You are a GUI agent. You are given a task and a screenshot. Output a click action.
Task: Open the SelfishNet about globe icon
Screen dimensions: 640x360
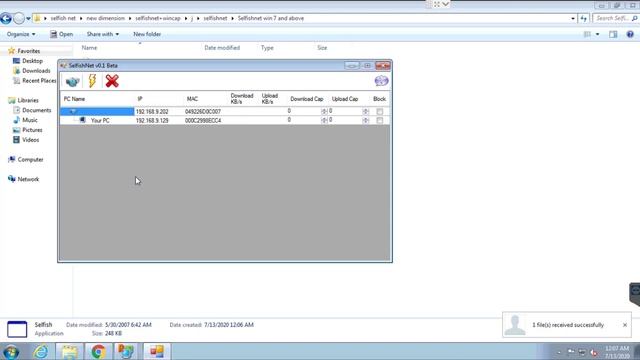(x=381, y=81)
